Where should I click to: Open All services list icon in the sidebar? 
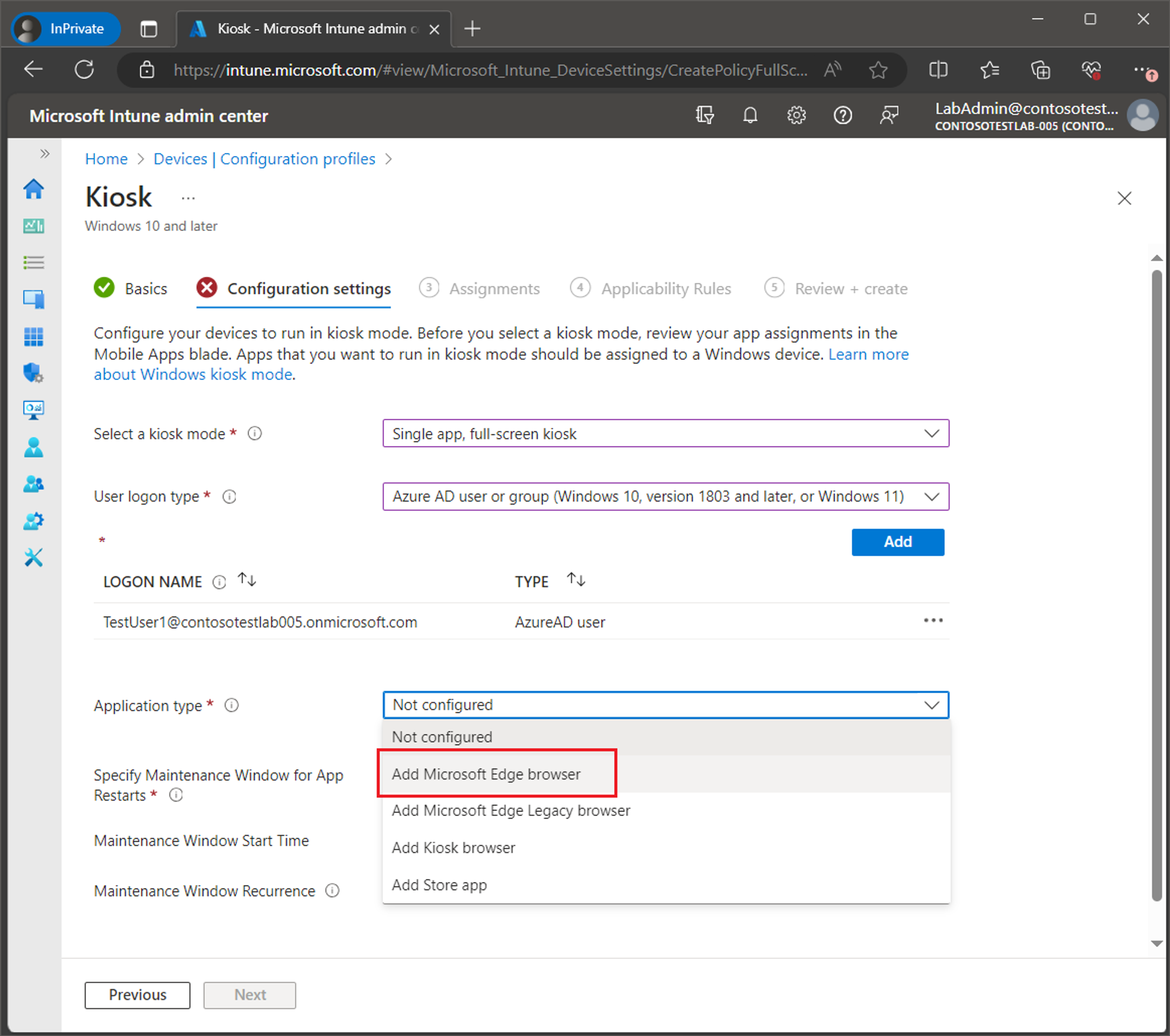click(33, 263)
